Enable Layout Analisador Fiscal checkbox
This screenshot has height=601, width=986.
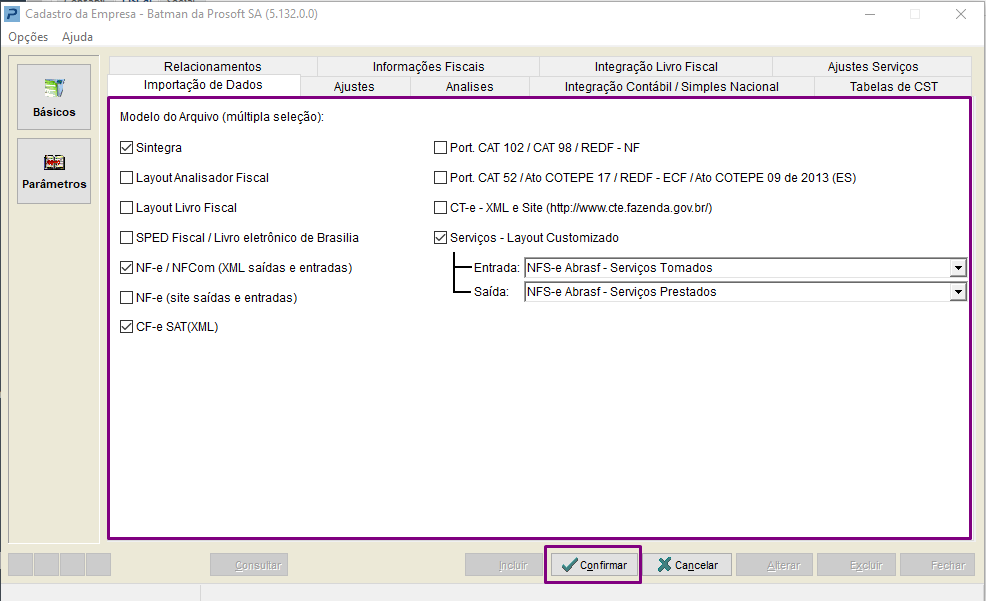(x=126, y=178)
